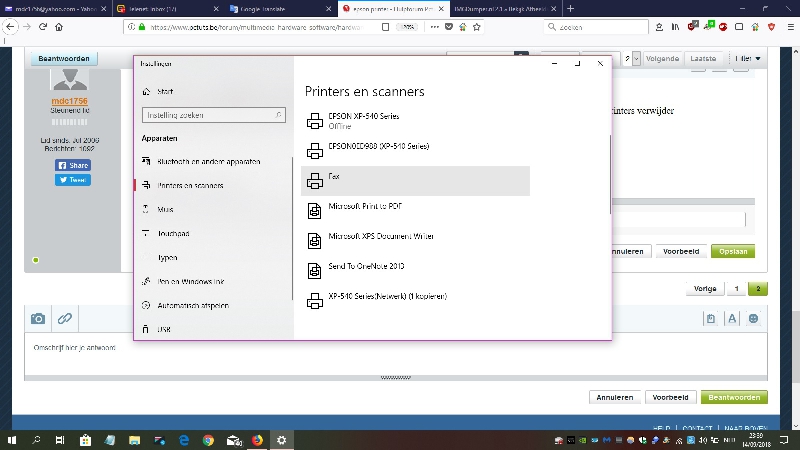Click the browser Back arrow button
800x450 pixels.
[11, 27]
